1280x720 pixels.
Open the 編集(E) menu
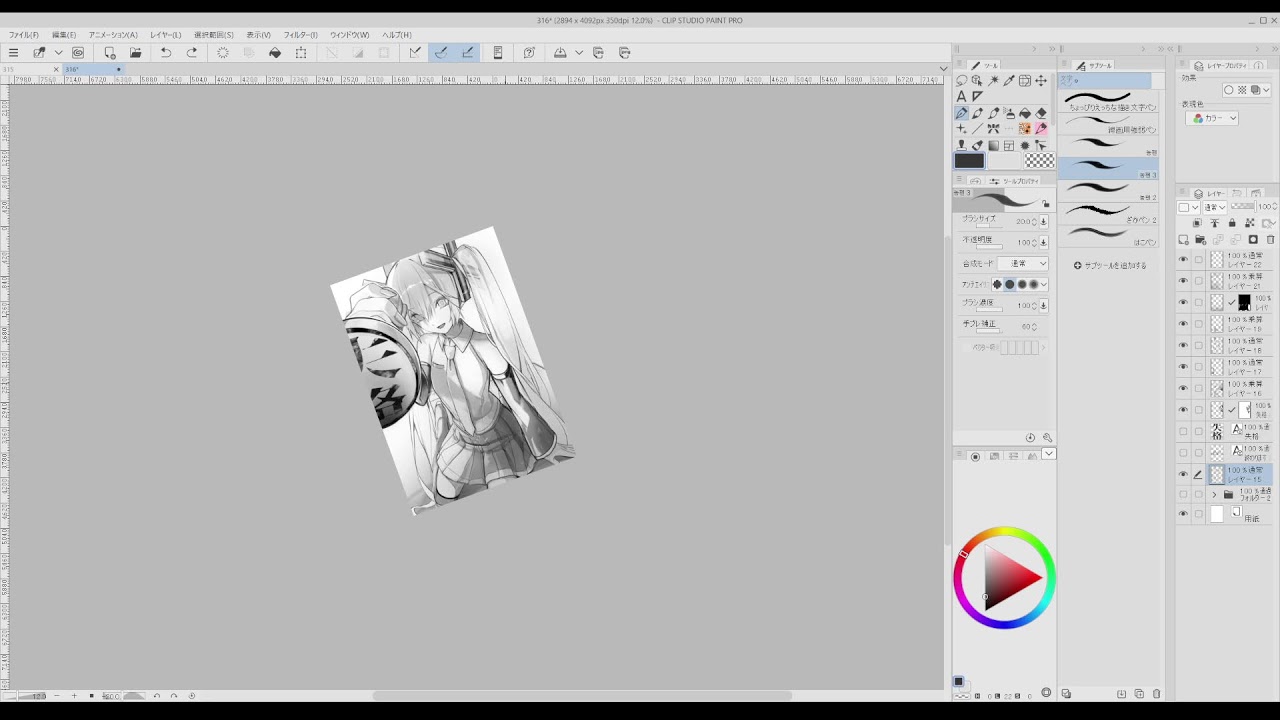point(64,35)
